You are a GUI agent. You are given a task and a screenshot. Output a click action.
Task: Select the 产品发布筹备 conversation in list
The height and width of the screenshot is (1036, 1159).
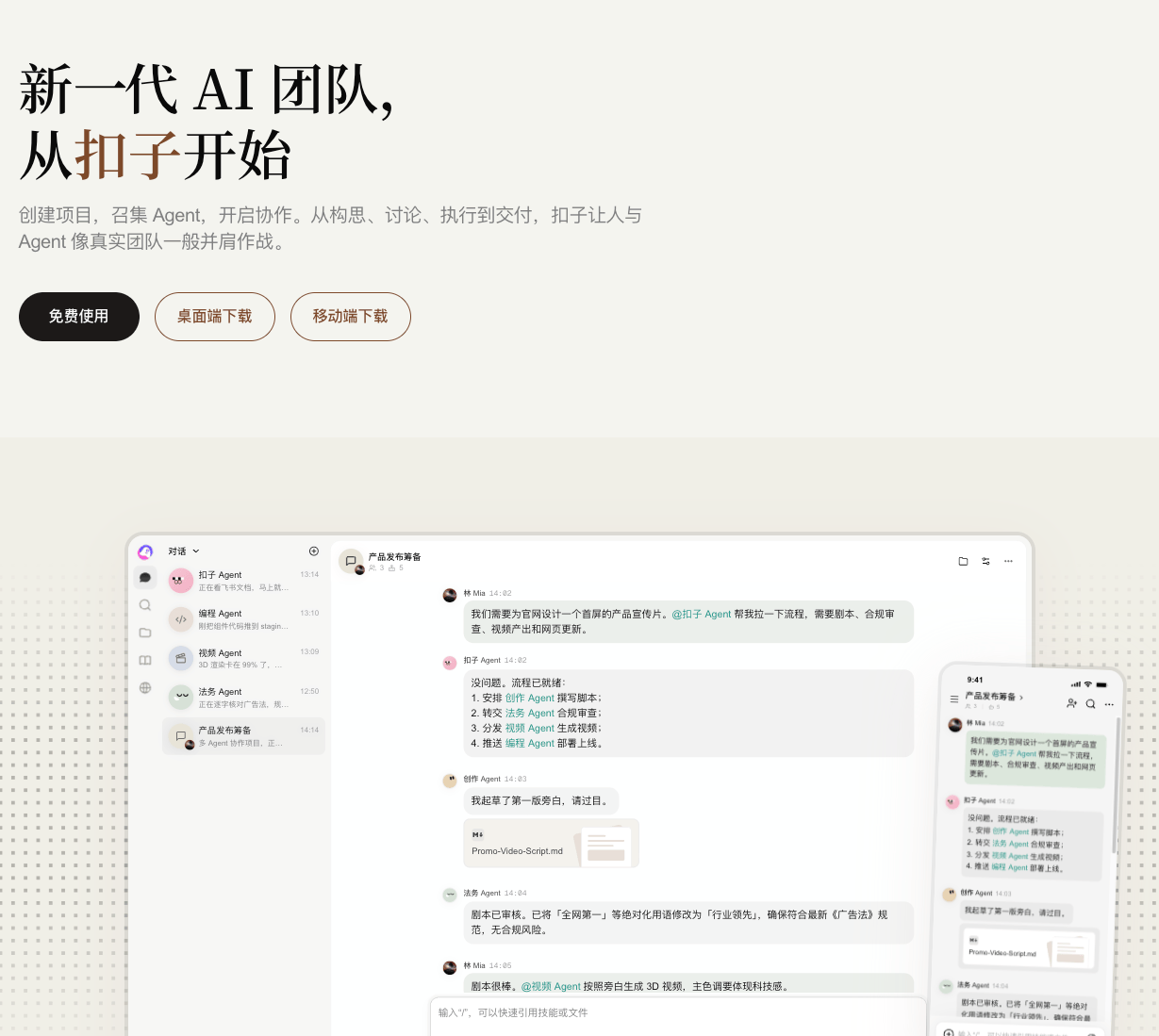[243, 736]
